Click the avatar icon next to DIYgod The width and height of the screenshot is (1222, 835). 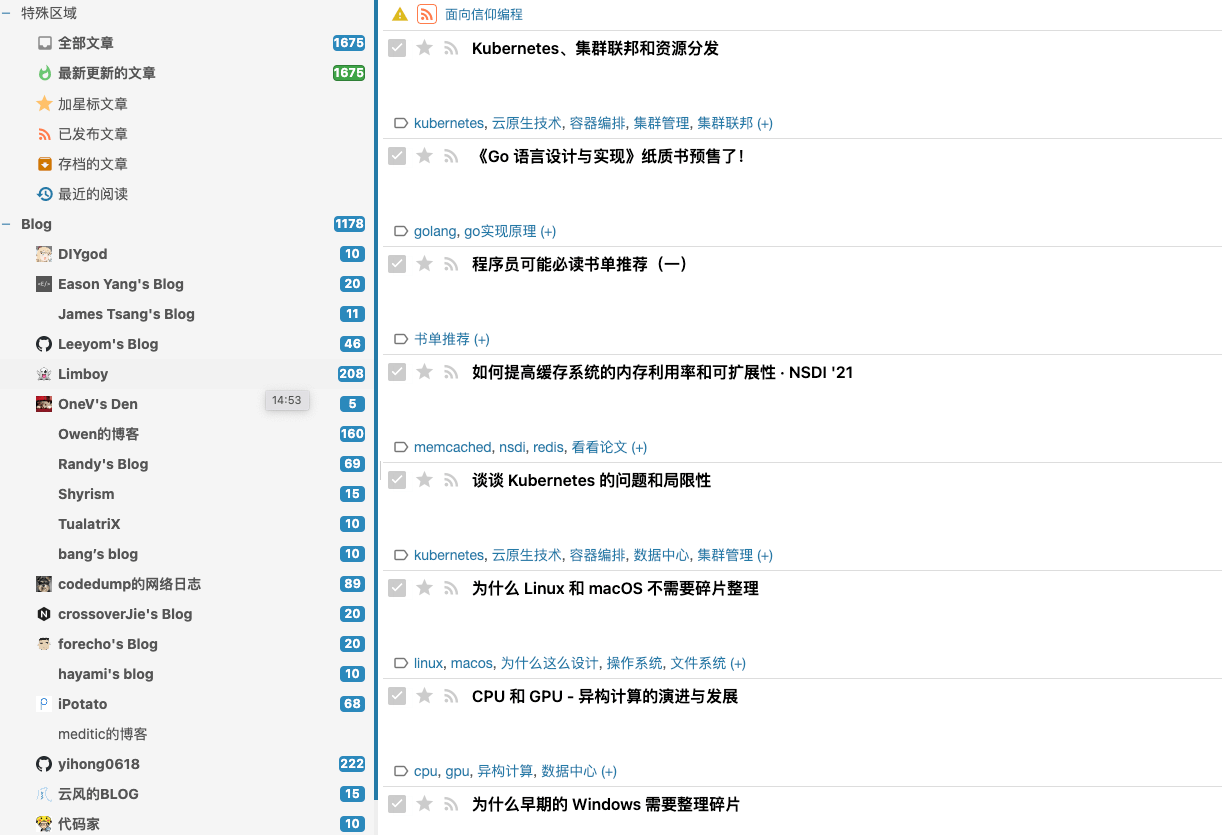point(44,254)
